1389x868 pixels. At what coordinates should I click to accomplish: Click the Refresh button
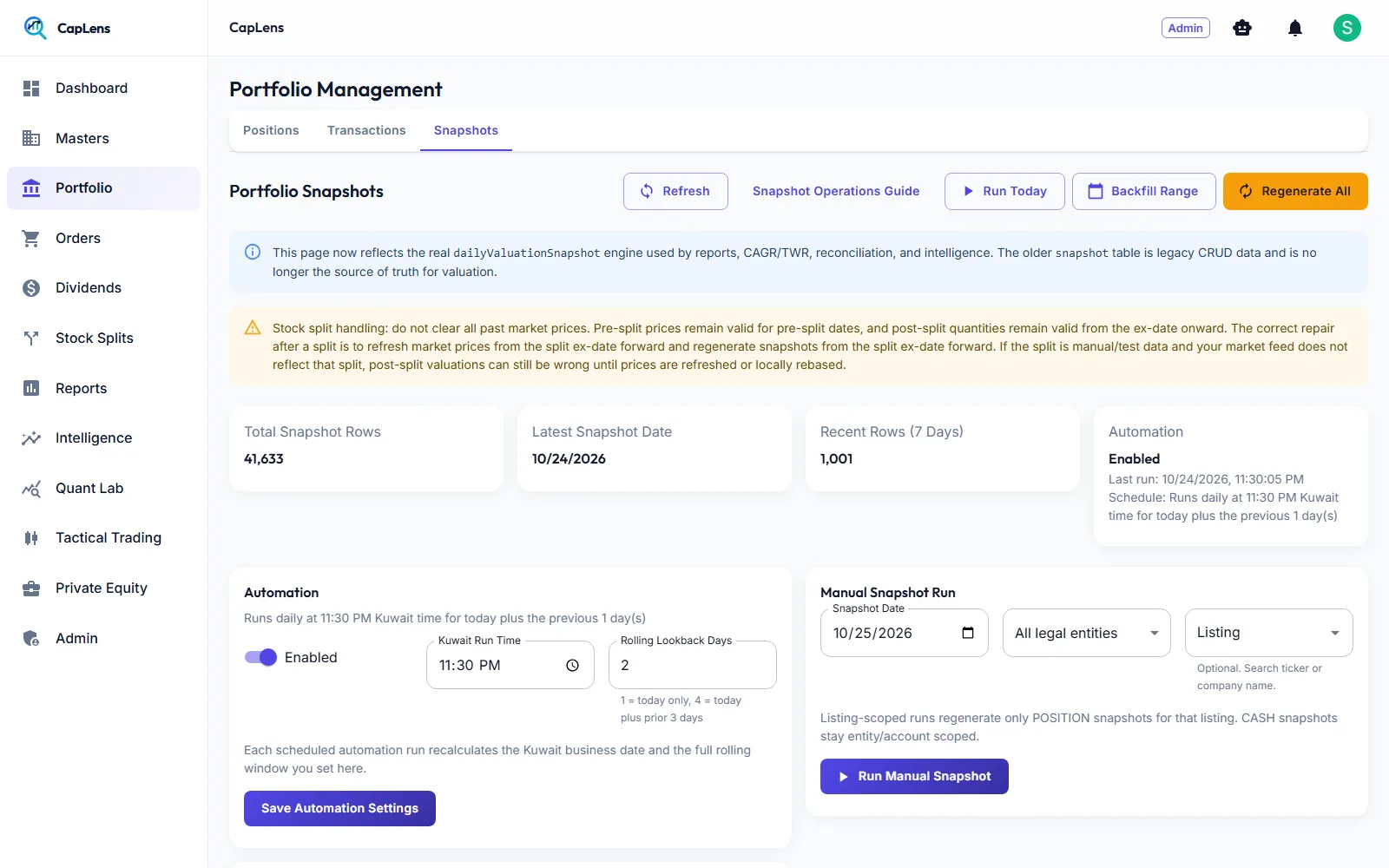click(x=675, y=191)
